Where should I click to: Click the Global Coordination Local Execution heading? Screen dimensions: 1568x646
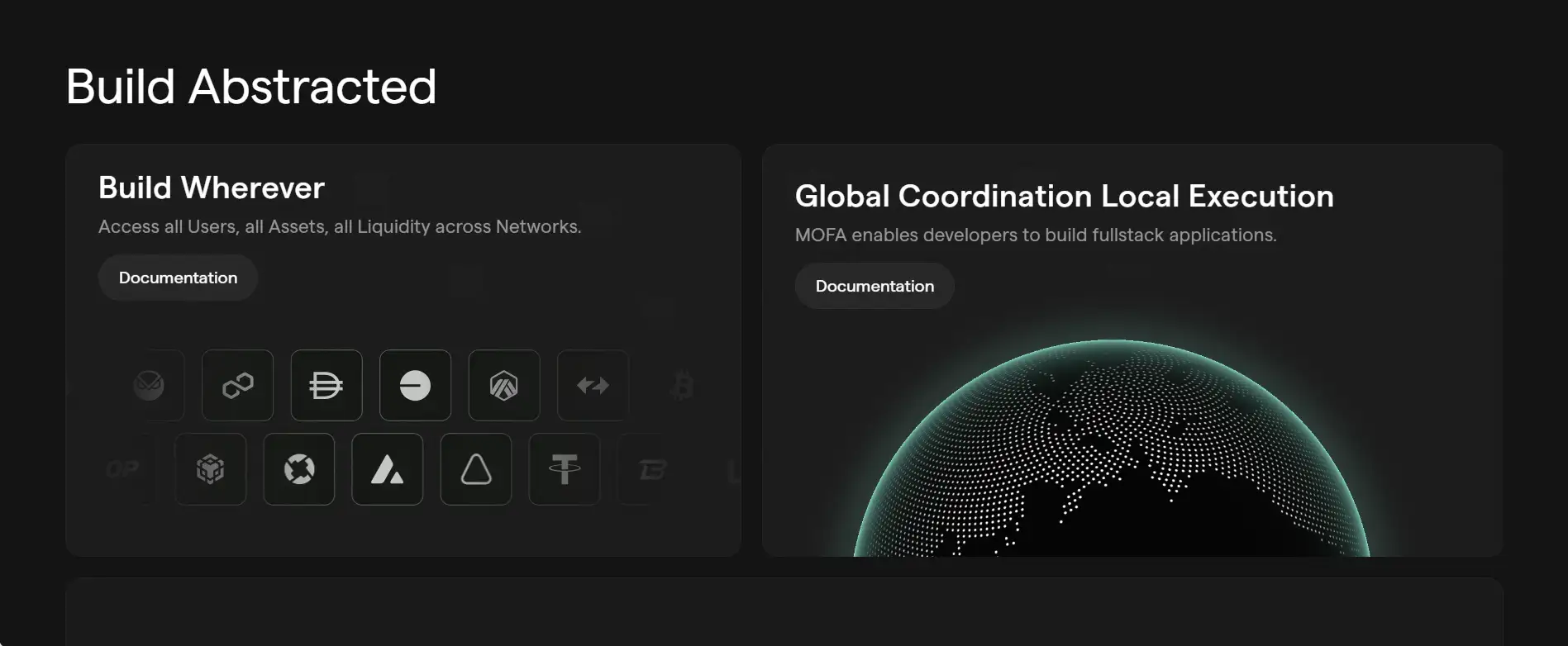tap(1064, 197)
